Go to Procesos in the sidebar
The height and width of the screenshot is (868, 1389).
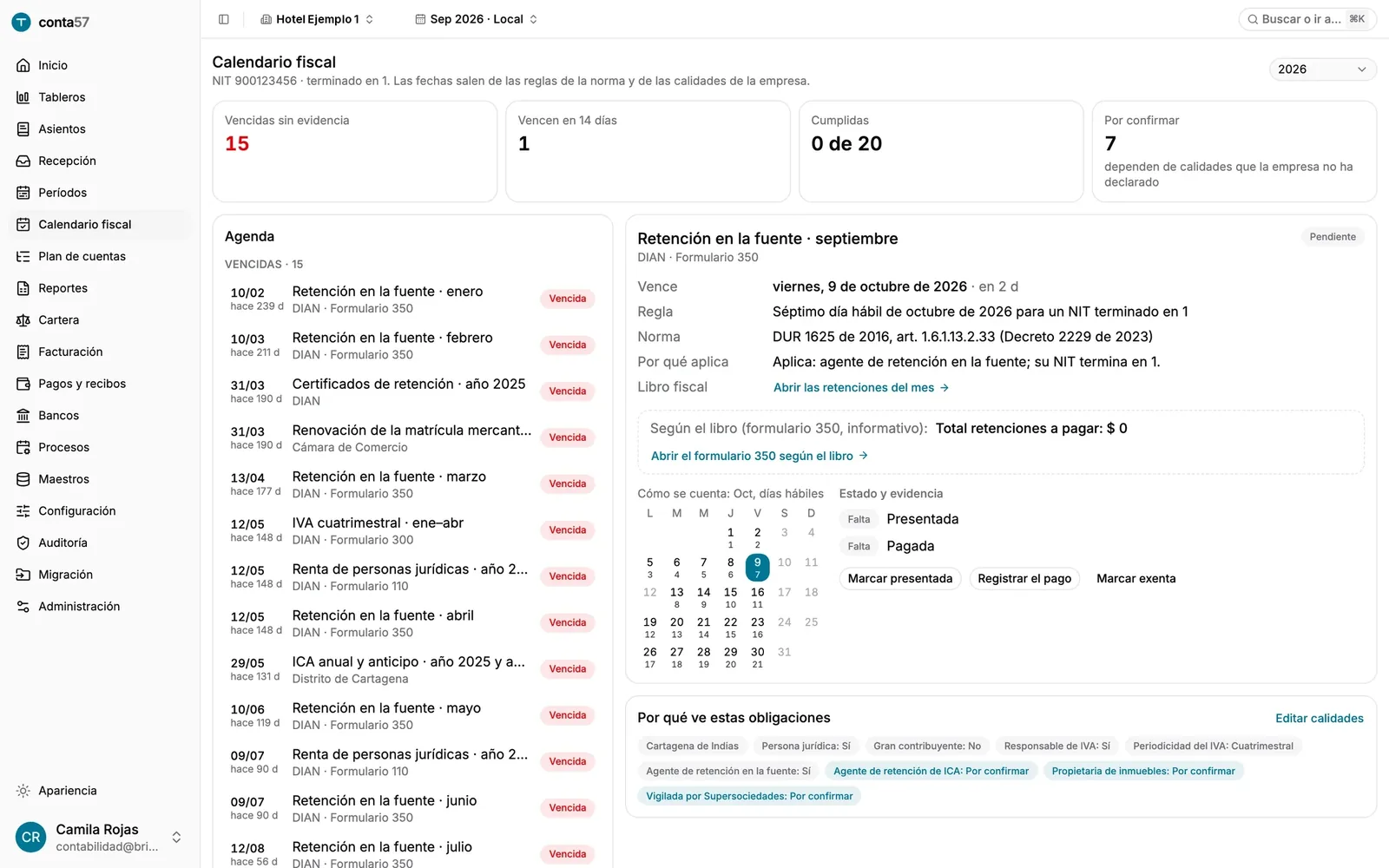pos(100,447)
